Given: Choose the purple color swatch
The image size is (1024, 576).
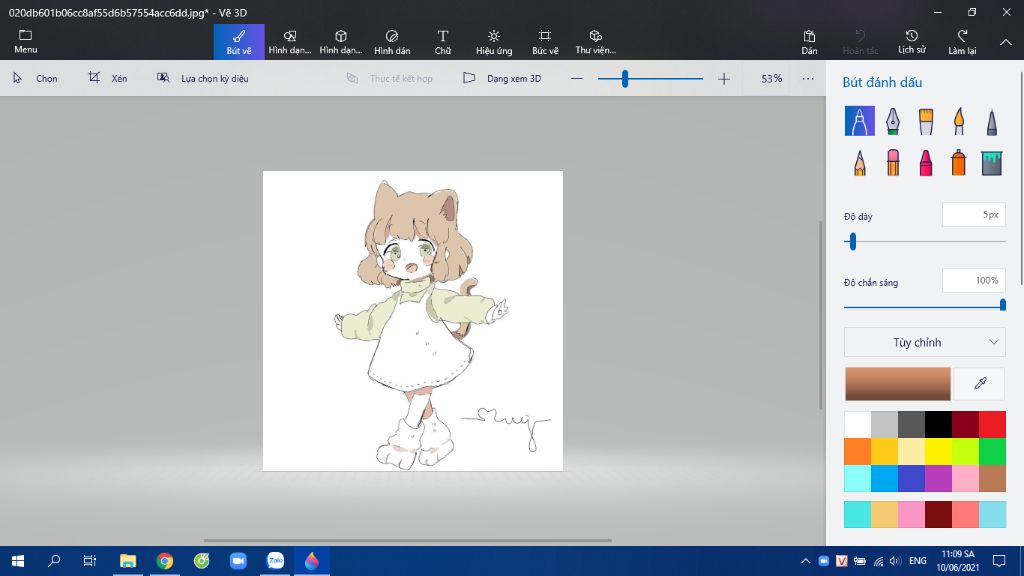Looking at the screenshot, I should [938, 478].
